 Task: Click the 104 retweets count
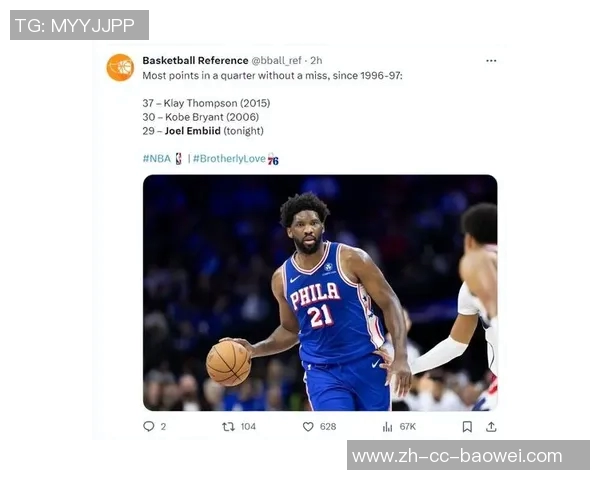click(x=248, y=426)
